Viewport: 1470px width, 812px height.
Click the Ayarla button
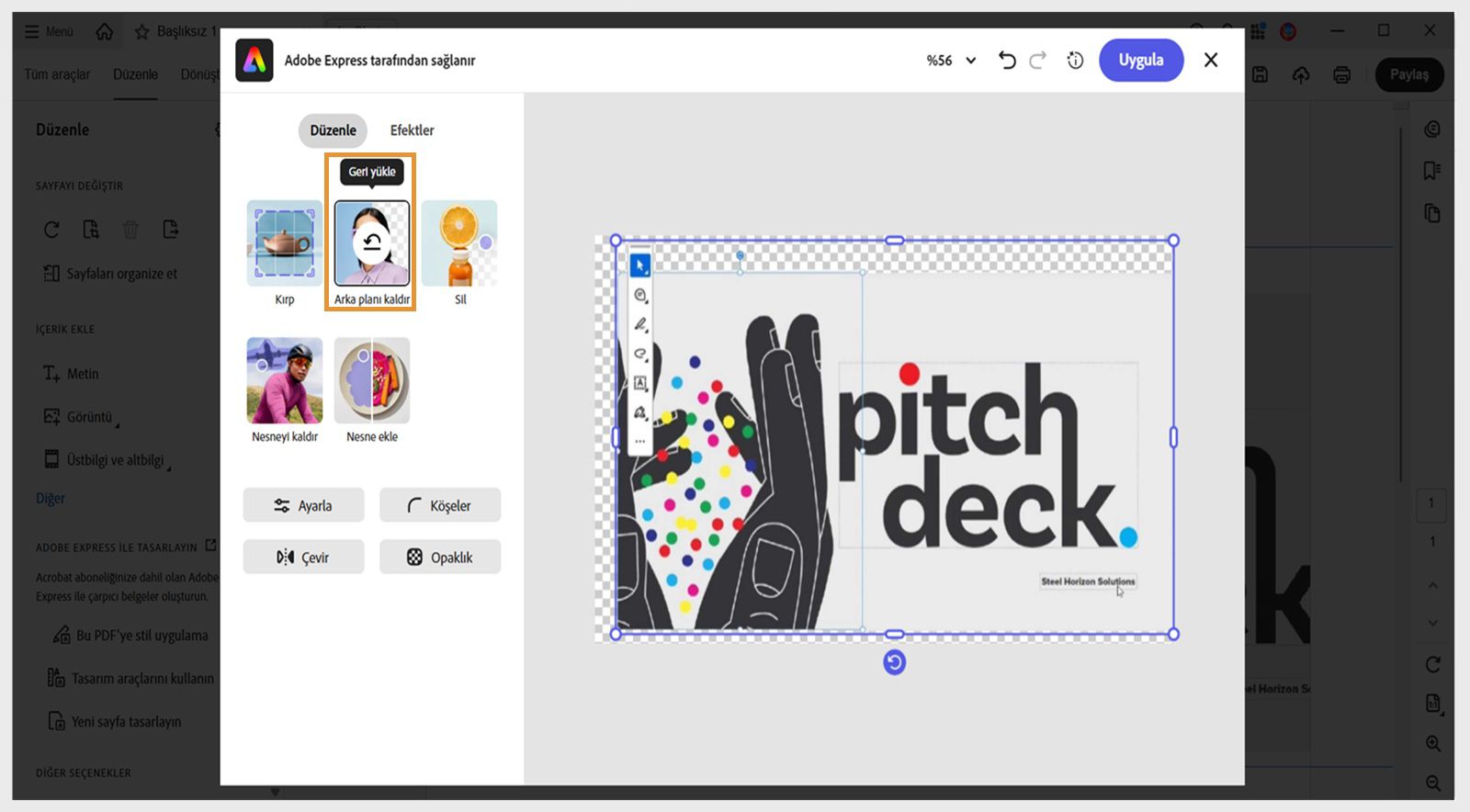click(x=303, y=505)
